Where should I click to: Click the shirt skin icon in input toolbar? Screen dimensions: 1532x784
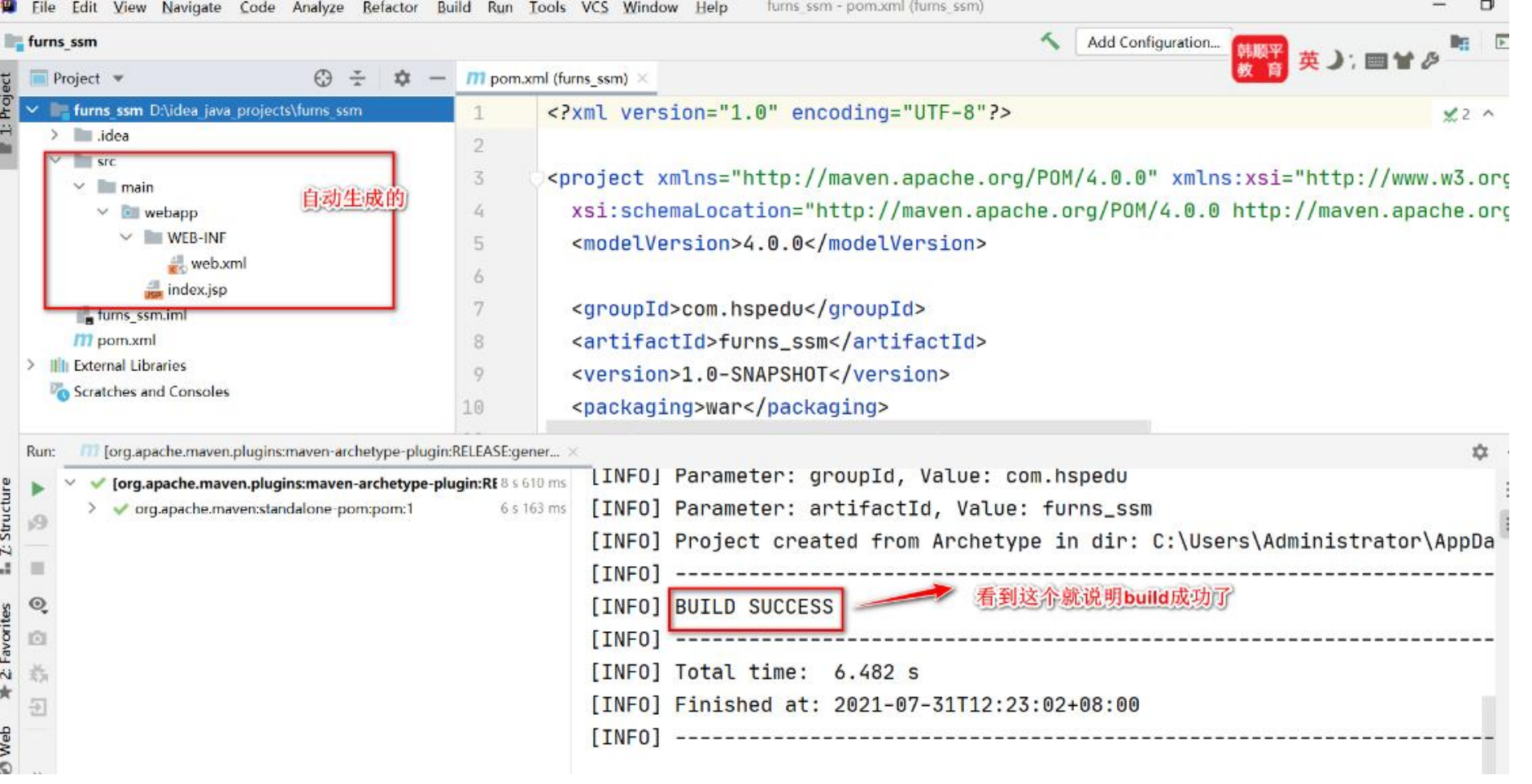coord(1403,60)
